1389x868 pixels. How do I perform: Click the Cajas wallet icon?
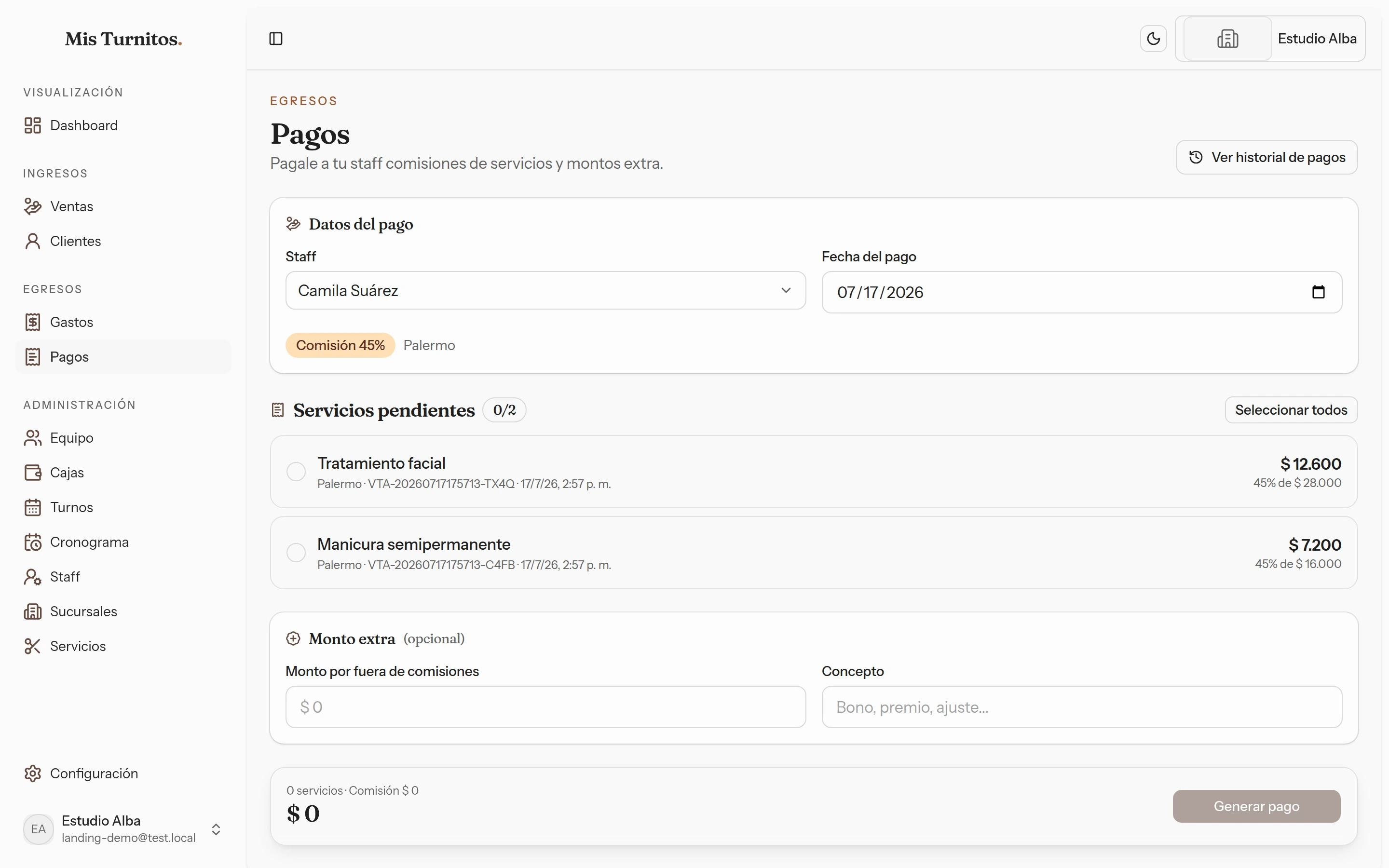pyautogui.click(x=33, y=473)
